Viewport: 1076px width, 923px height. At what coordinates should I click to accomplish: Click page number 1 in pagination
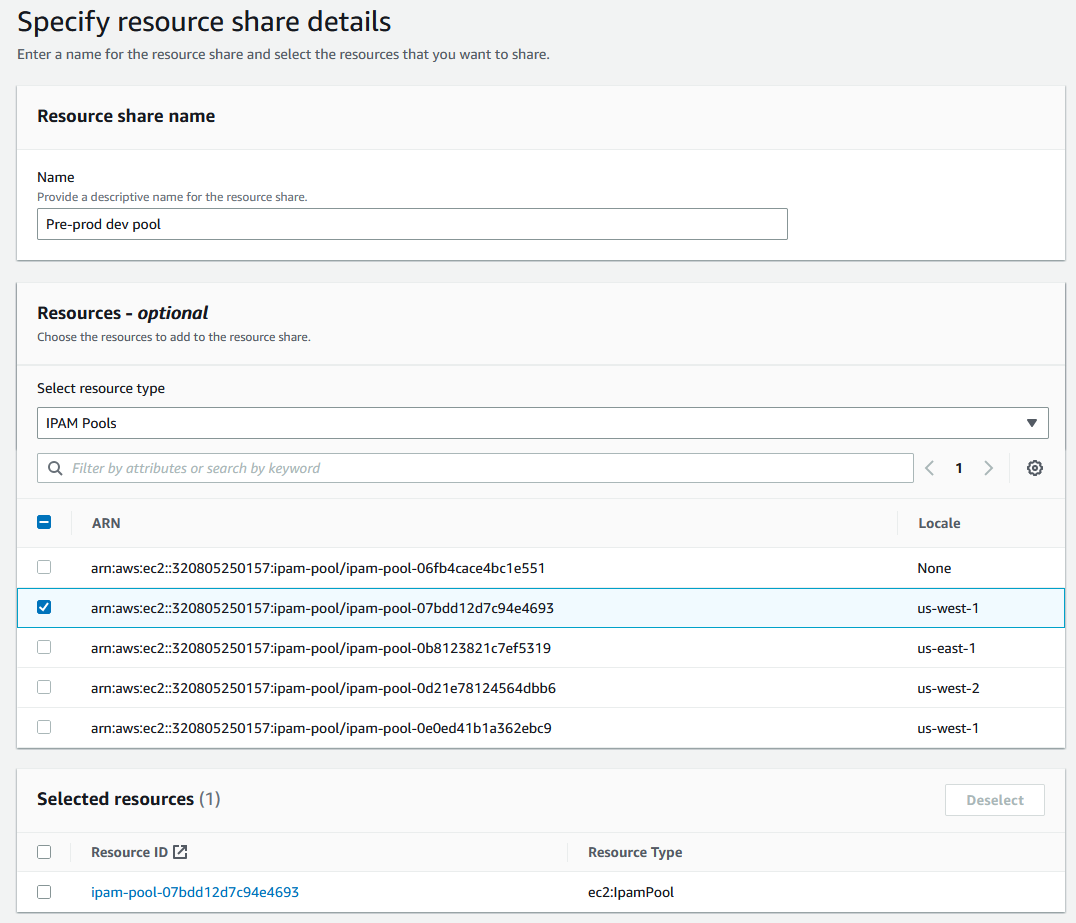[958, 467]
